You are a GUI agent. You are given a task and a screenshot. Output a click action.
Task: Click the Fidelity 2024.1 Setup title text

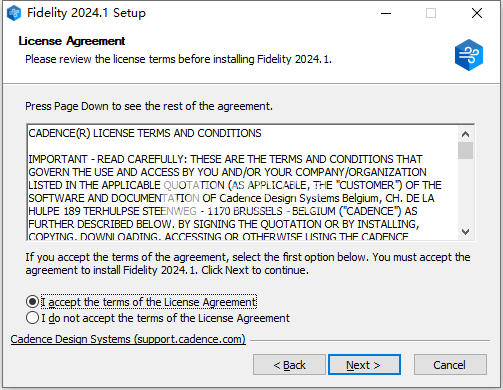(x=86, y=13)
